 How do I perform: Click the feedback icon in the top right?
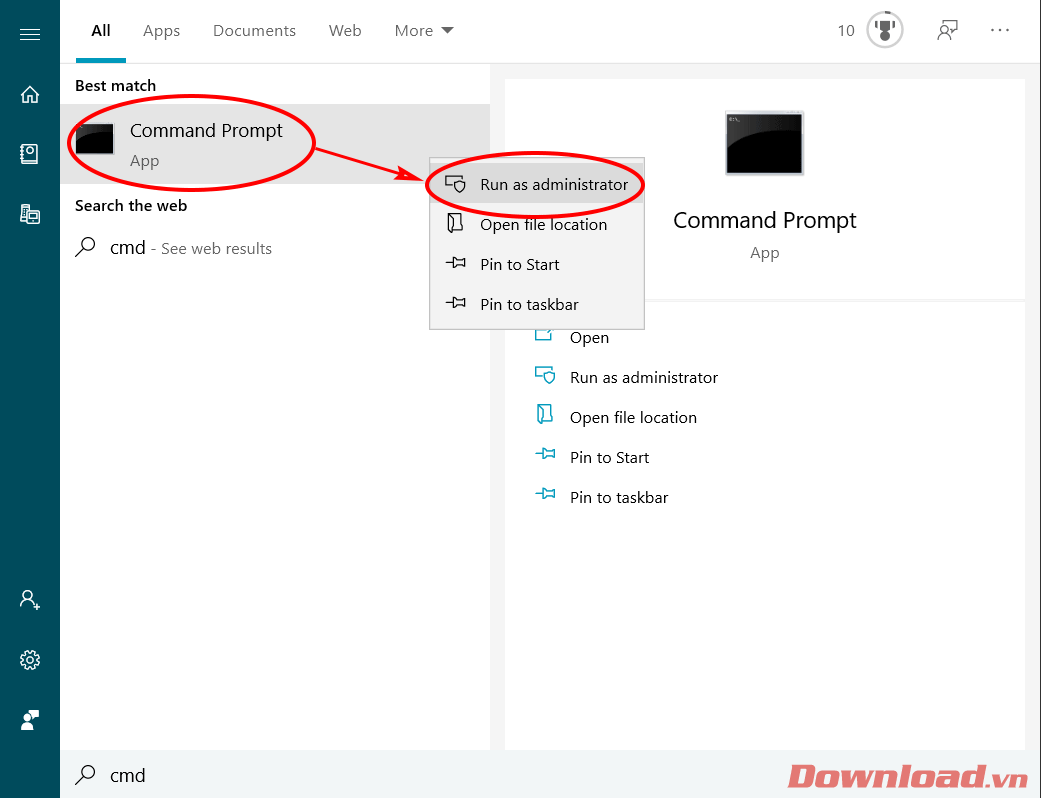coord(947,30)
